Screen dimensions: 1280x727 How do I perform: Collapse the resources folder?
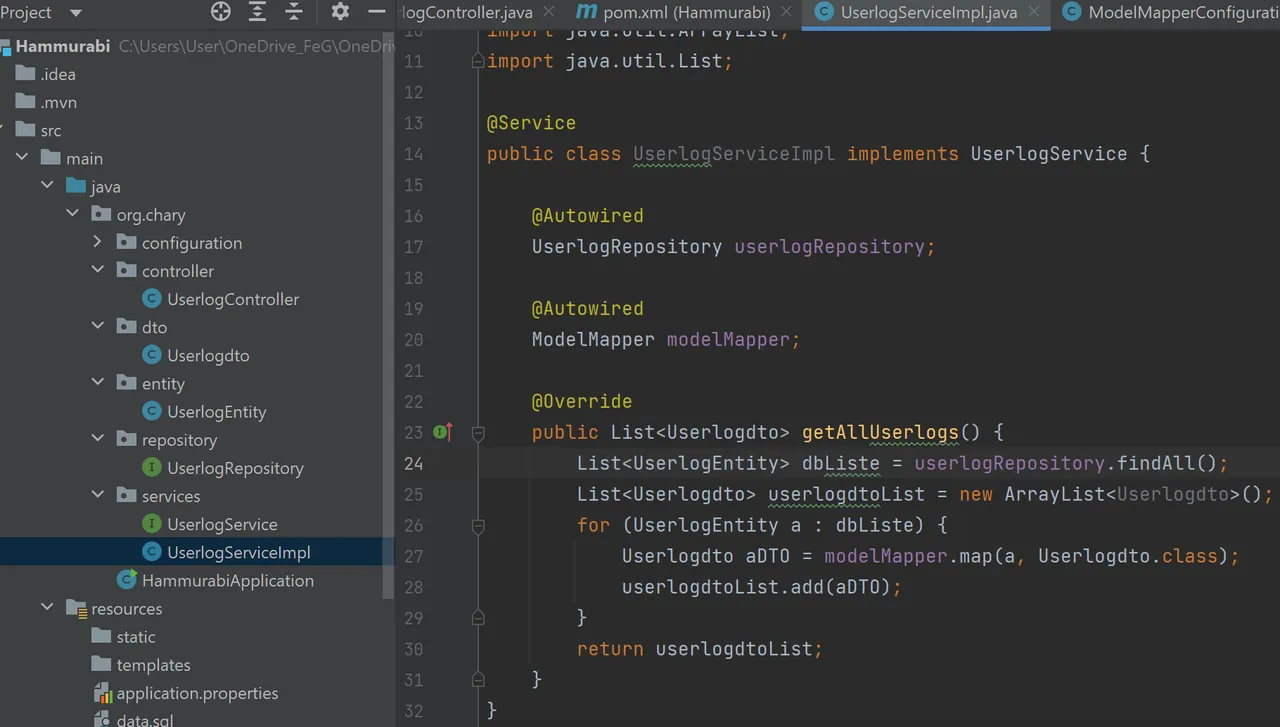[x=47, y=608]
